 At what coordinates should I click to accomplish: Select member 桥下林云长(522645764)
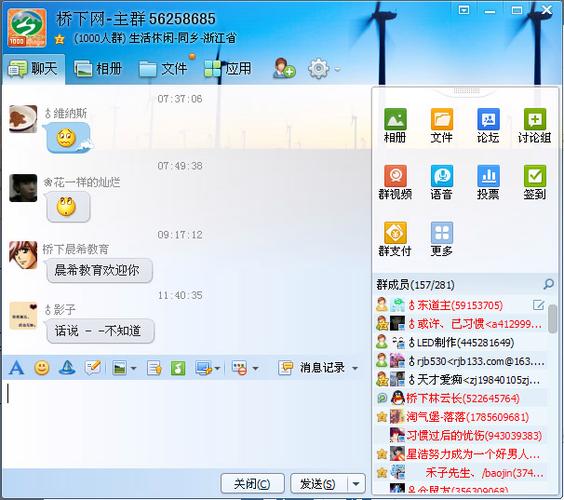(460, 398)
